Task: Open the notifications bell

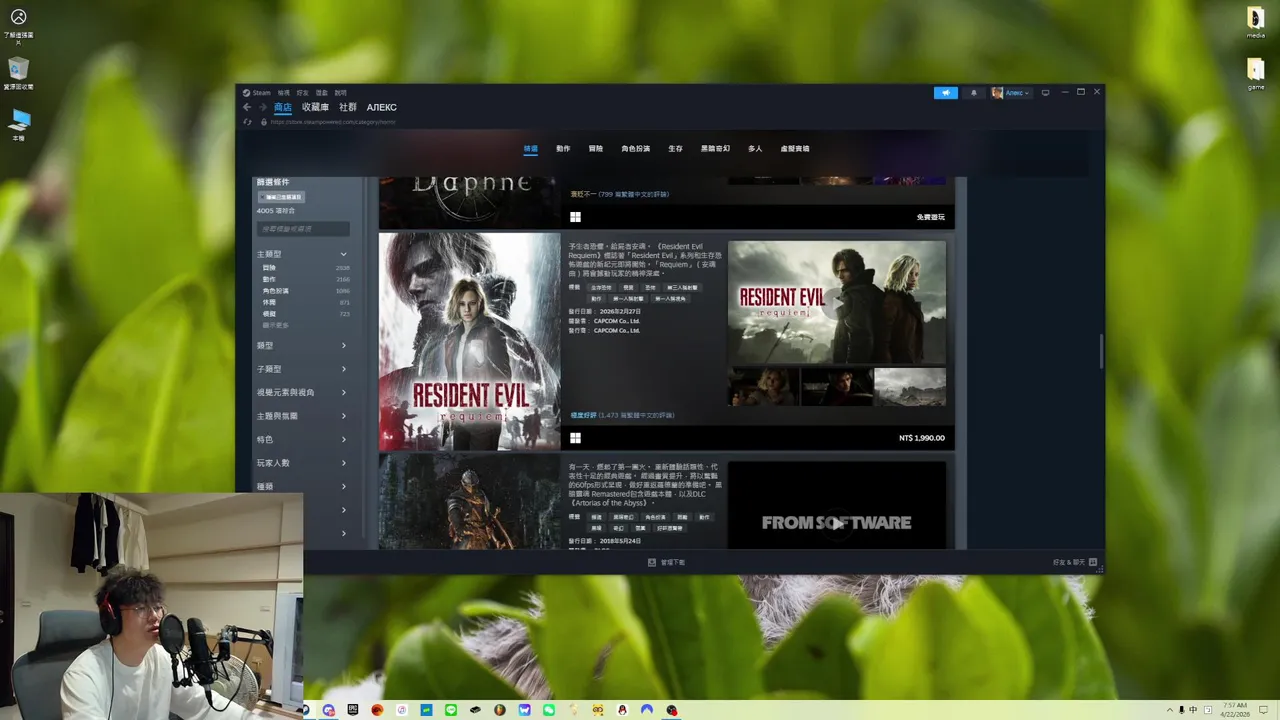Action: (974, 93)
